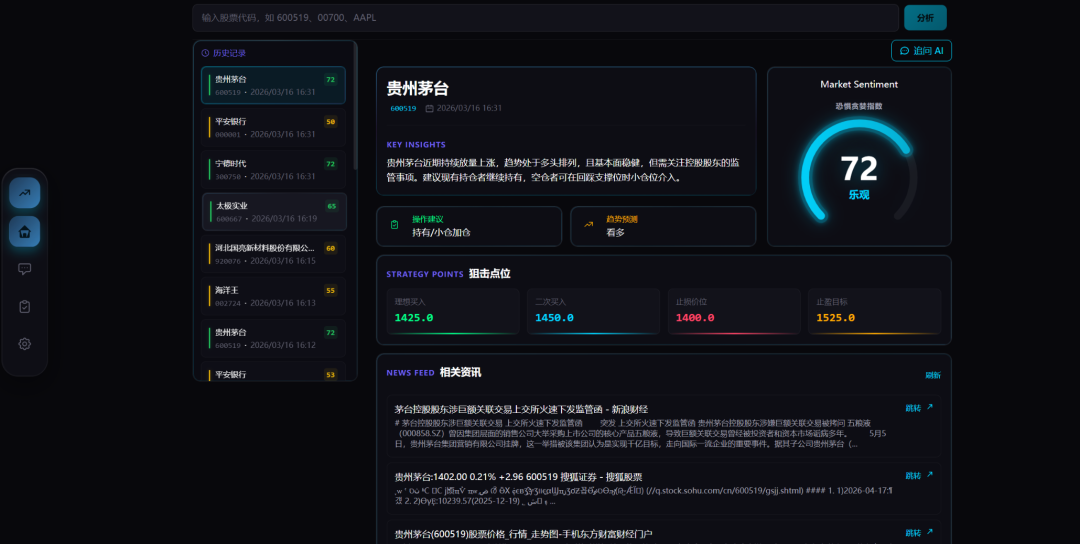
Task: Click the history list scrollbar
Action: (x=355, y=105)
